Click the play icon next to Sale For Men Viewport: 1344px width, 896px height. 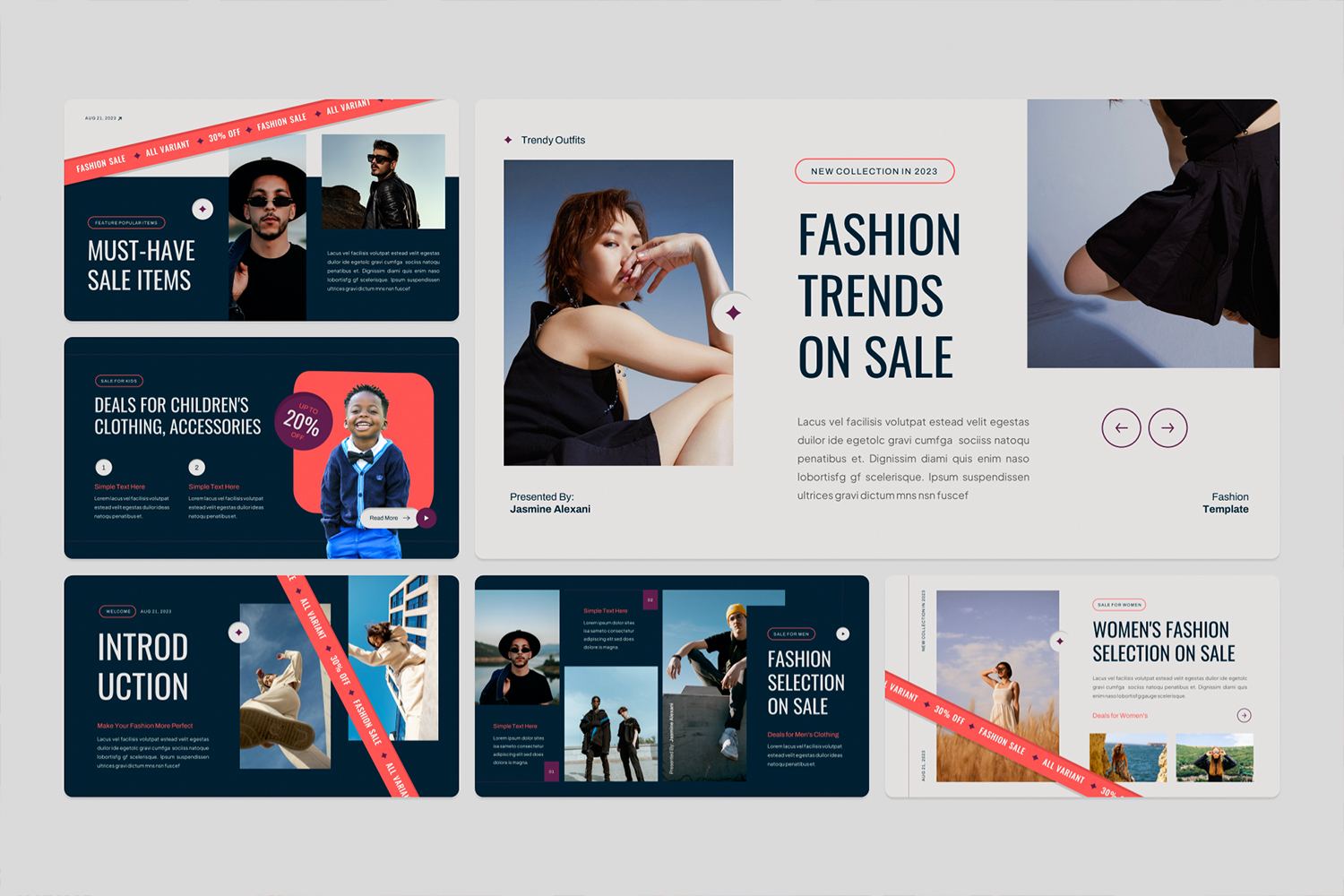click(x=842, y=633)
